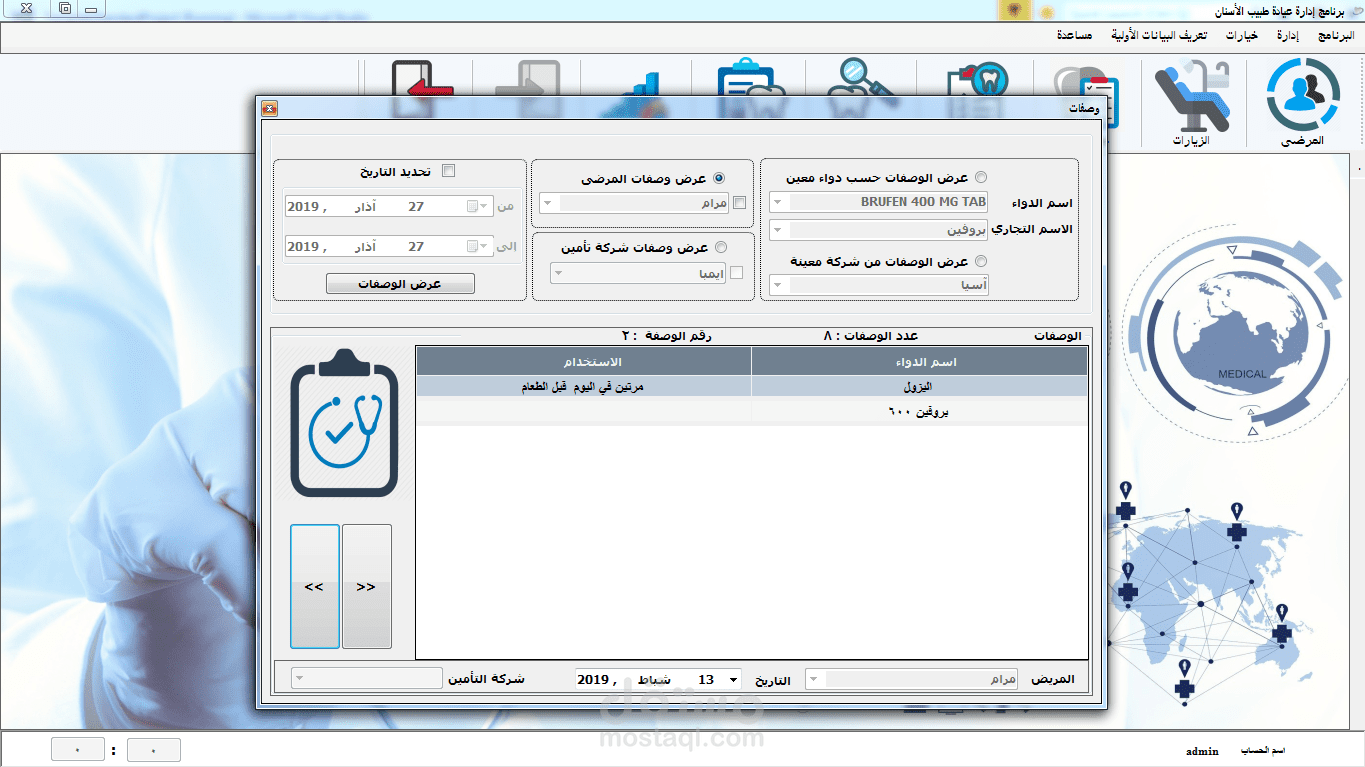Open the 'بروفين' trade name dropdown
The height and width of the screenshot is (767, 1365).
tap(779, 230)
